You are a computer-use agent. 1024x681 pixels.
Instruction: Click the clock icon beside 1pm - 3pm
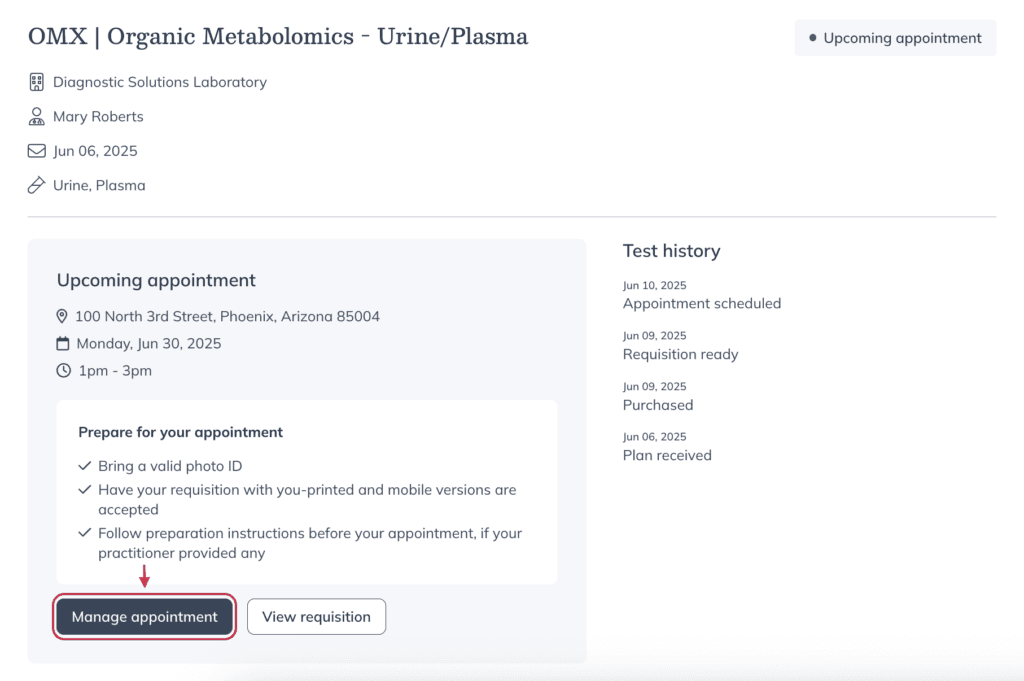tap(63, 371)
